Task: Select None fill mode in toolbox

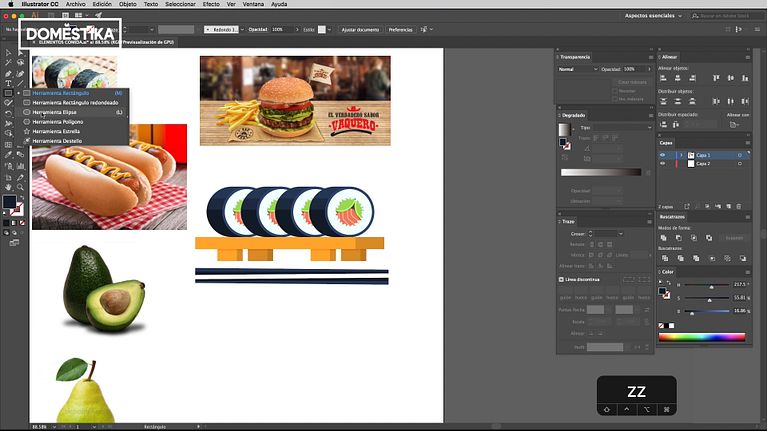Action: 22,223
